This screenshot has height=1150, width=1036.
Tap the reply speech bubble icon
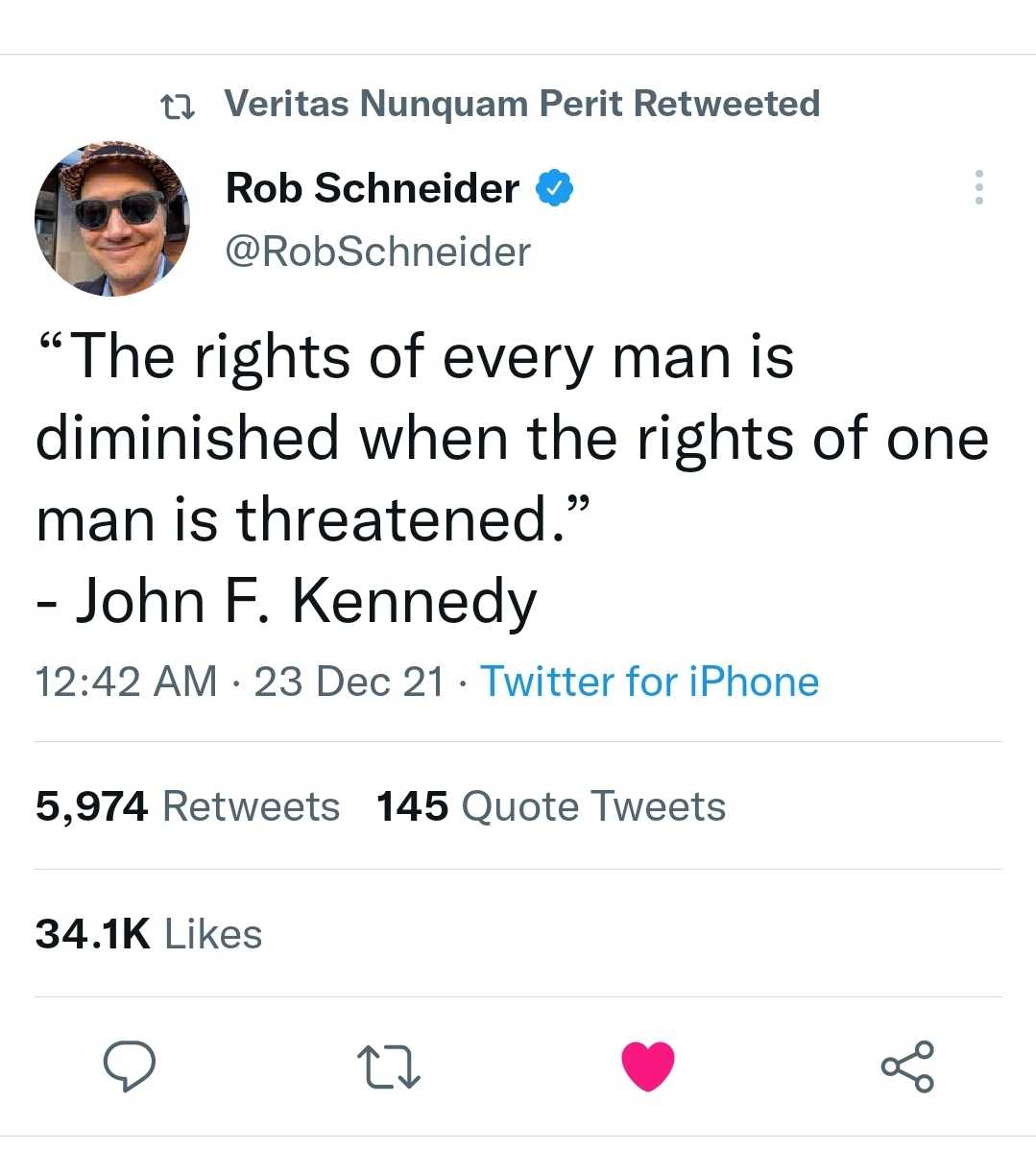point(129,1066)
